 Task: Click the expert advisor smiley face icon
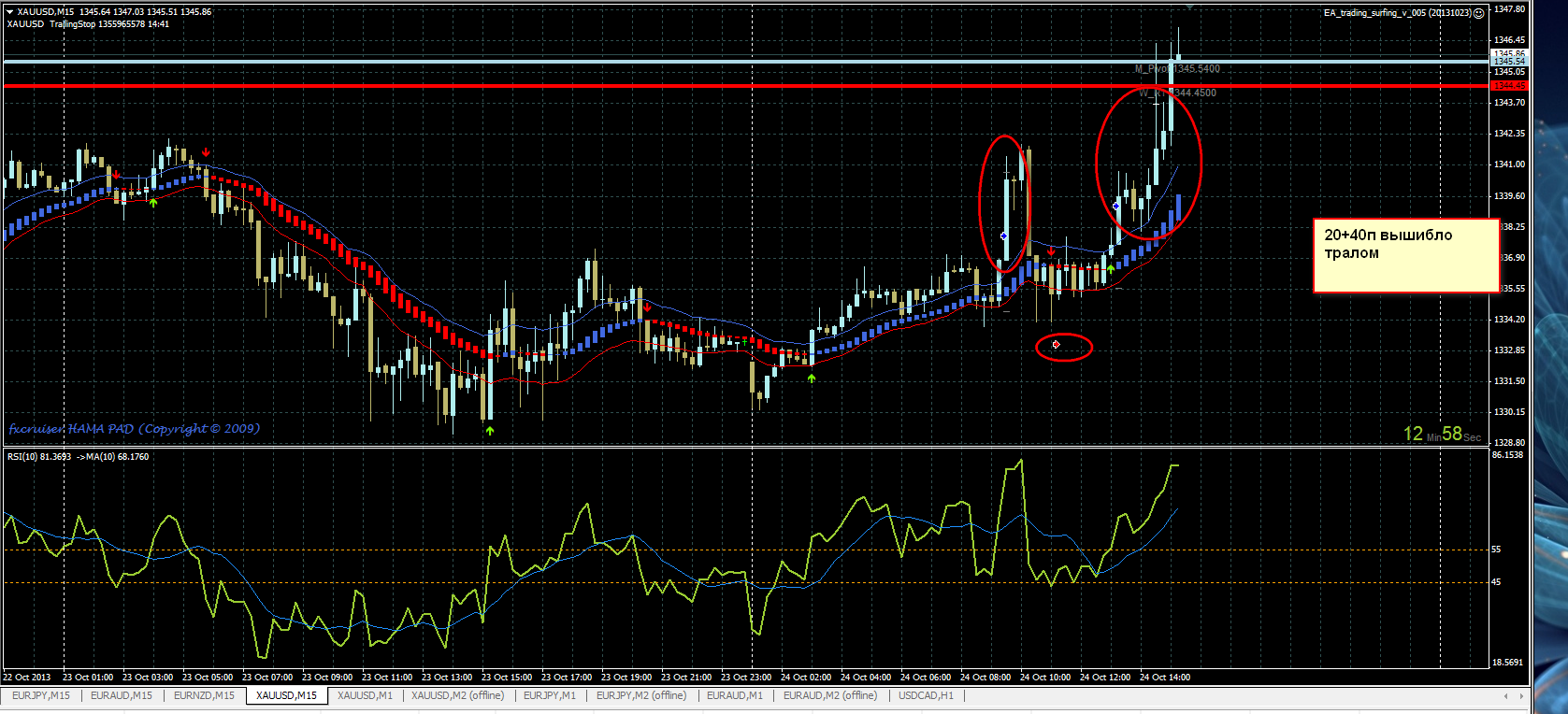[x=1478, y=13]
